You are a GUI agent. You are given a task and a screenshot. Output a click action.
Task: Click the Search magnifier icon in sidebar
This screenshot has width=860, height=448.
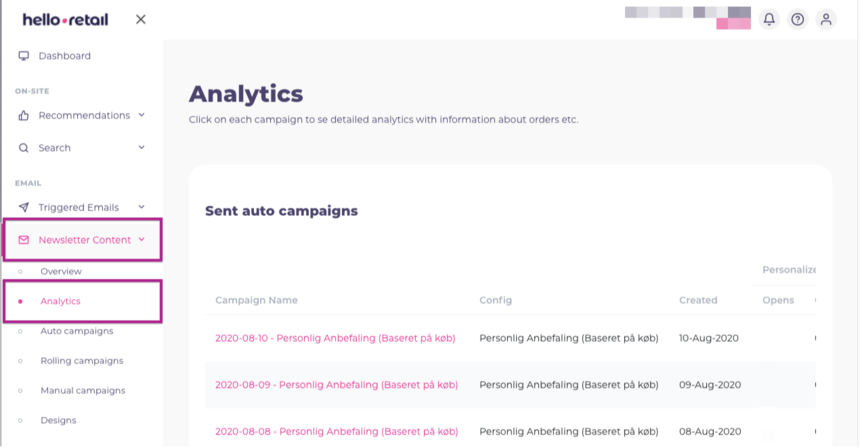[24, 148]
